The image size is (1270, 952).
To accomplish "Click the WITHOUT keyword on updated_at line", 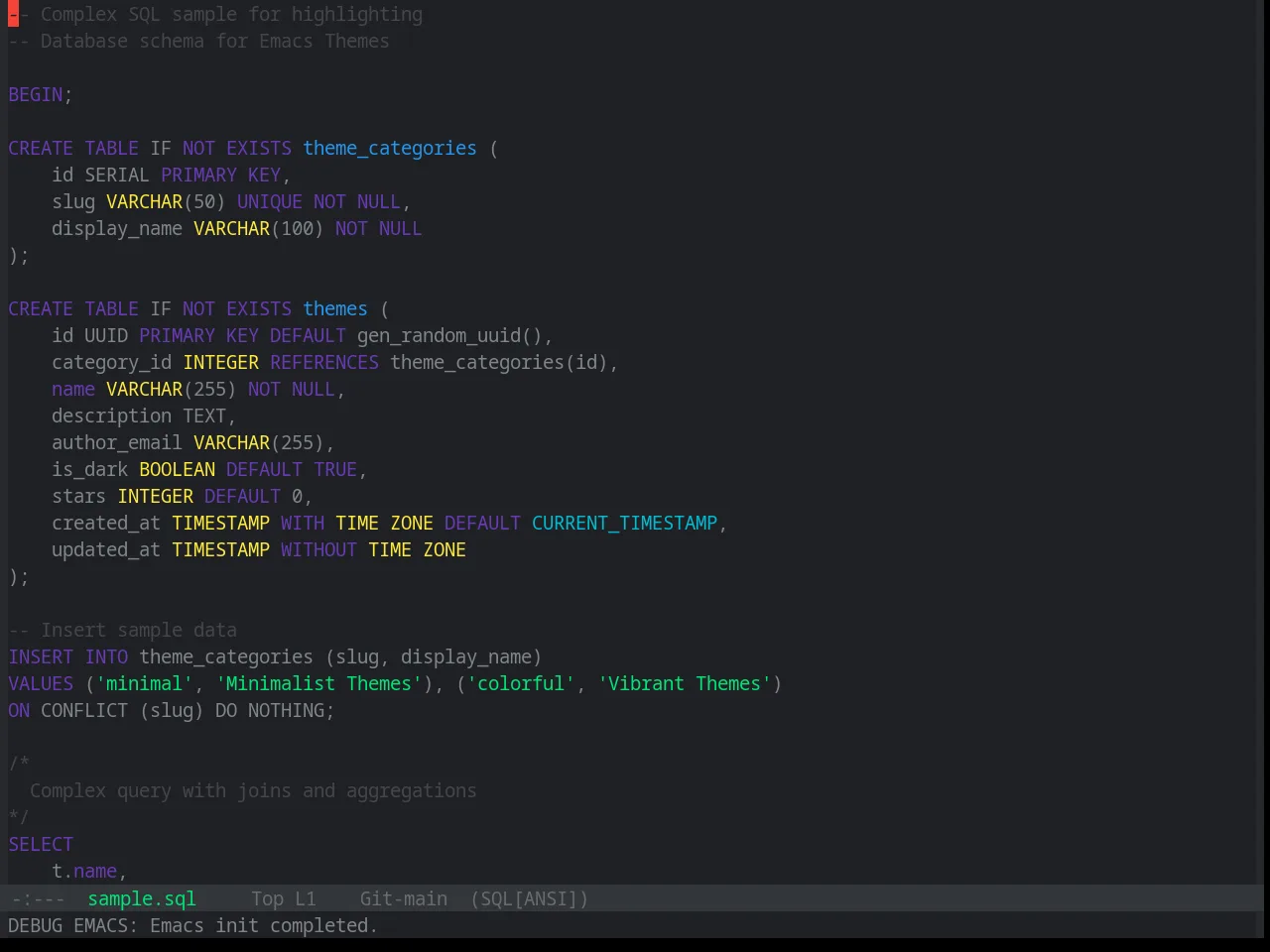I will pos(318,549).
